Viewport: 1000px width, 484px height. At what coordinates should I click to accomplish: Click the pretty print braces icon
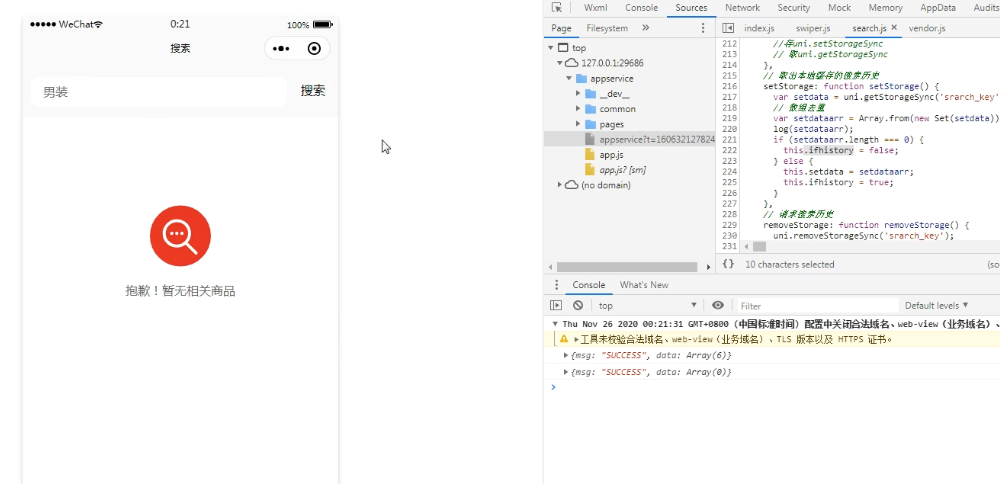pyautogui.click(x=728, y=264)
